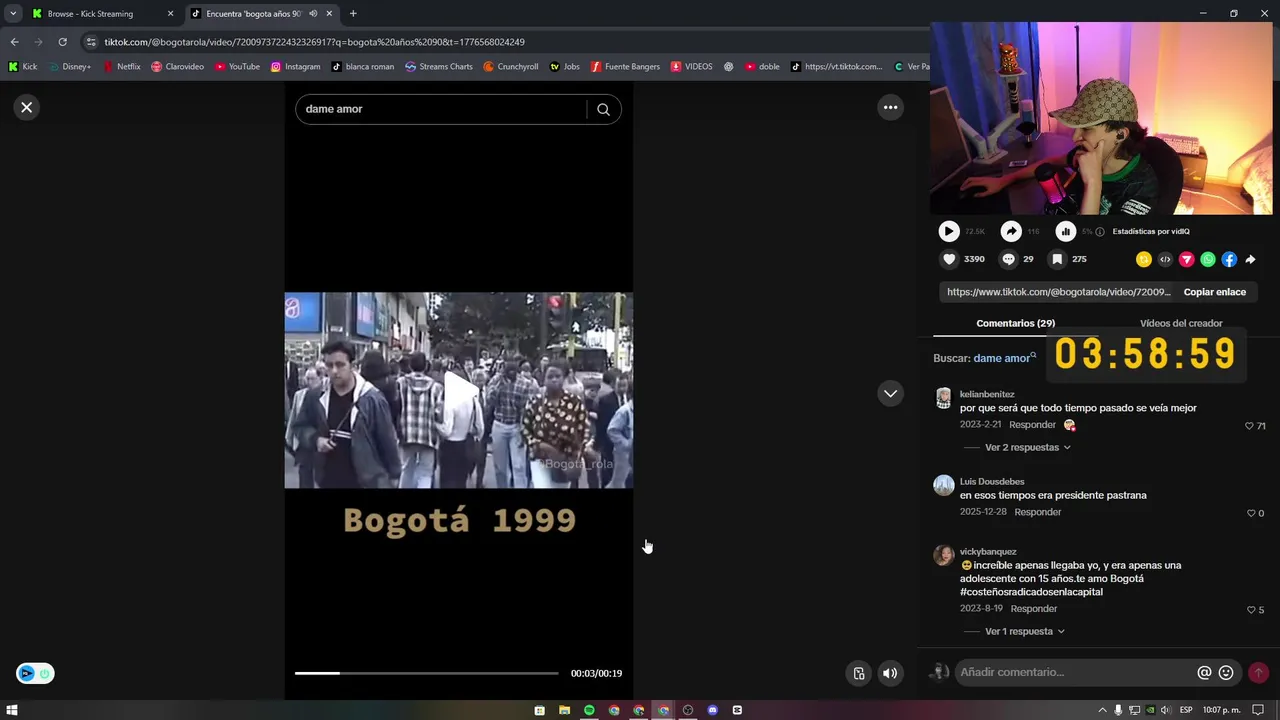Seek on the video progress bar

[426, 673]
